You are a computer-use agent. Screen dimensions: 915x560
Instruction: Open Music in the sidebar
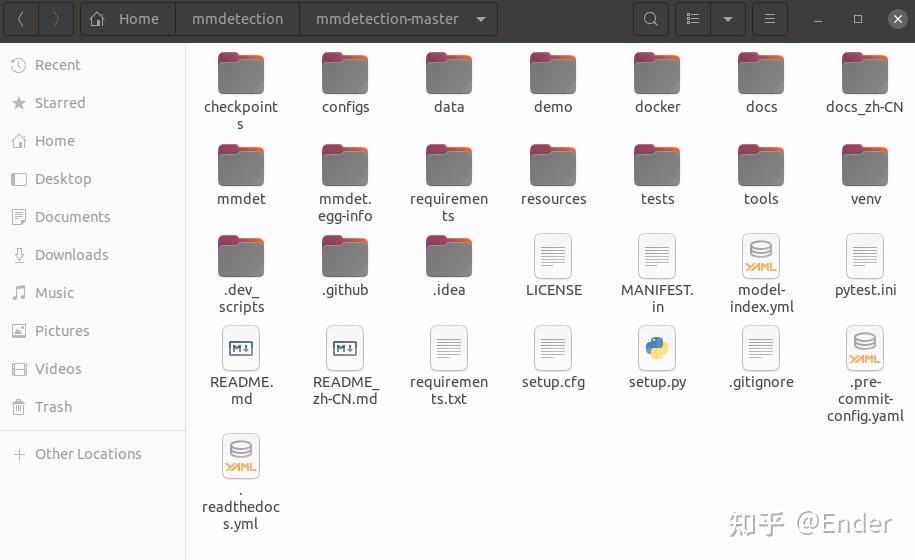tap(93, 292)
